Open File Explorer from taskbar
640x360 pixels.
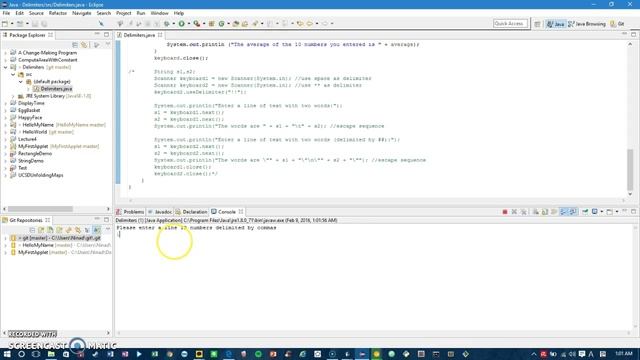pyautogui.click(x=51, y=354)
